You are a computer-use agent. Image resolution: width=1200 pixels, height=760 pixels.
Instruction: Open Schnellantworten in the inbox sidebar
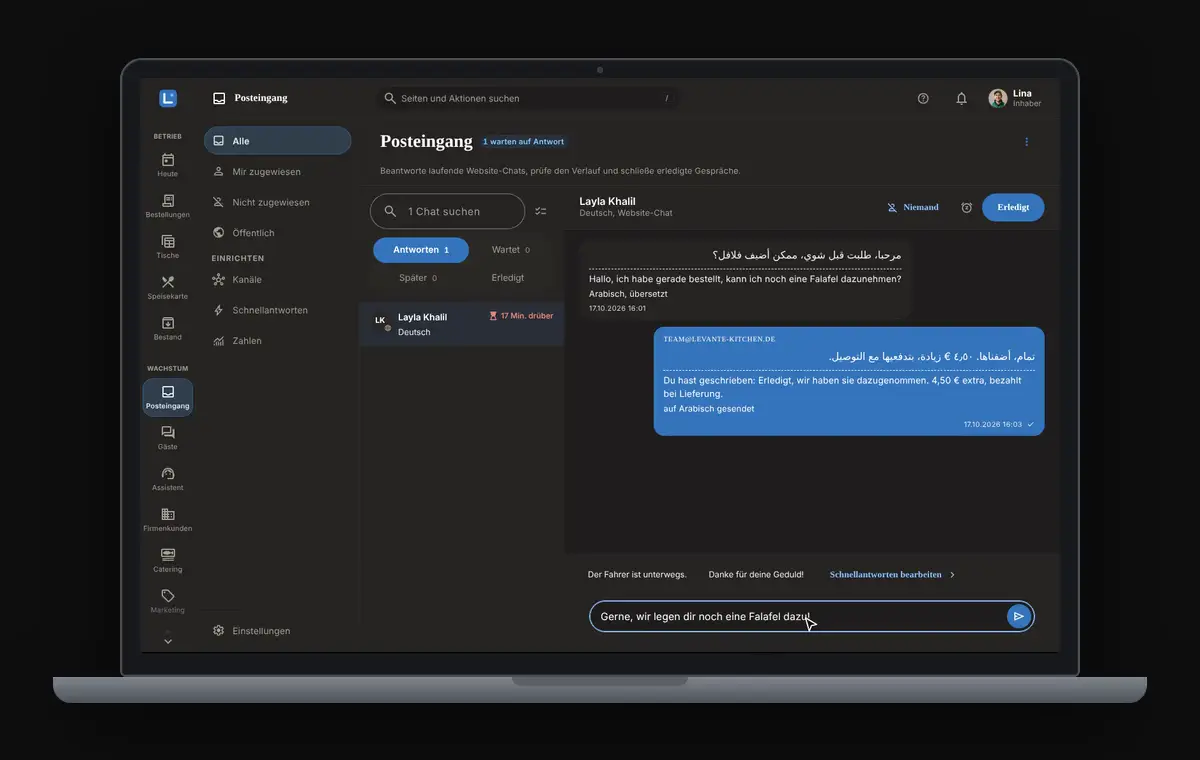tap(277, 310)
